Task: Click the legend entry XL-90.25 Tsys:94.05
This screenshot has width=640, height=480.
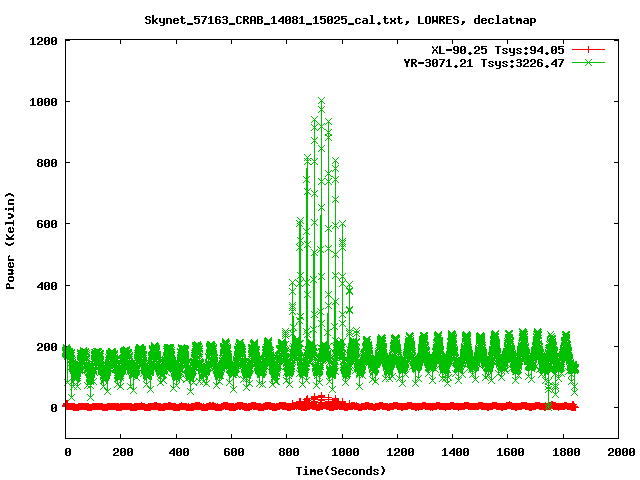Action: pyautogui.click(x=498, y=50)
